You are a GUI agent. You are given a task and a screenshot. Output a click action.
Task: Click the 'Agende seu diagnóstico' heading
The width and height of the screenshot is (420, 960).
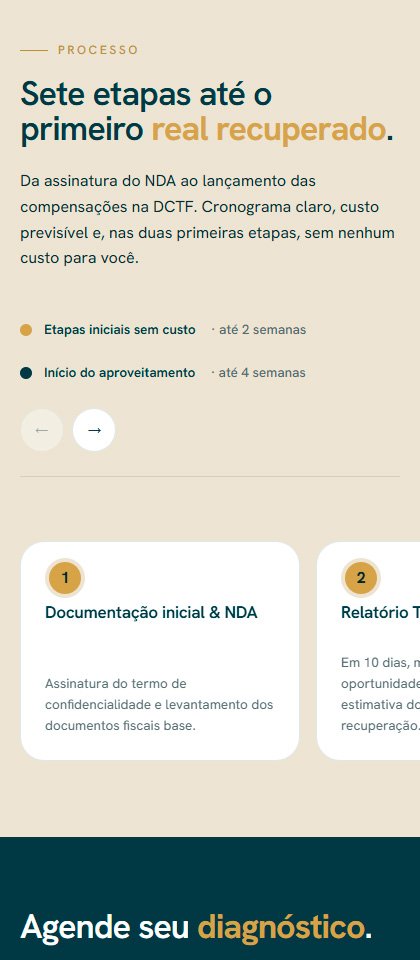pyautogui.click(x=196, y=928)
